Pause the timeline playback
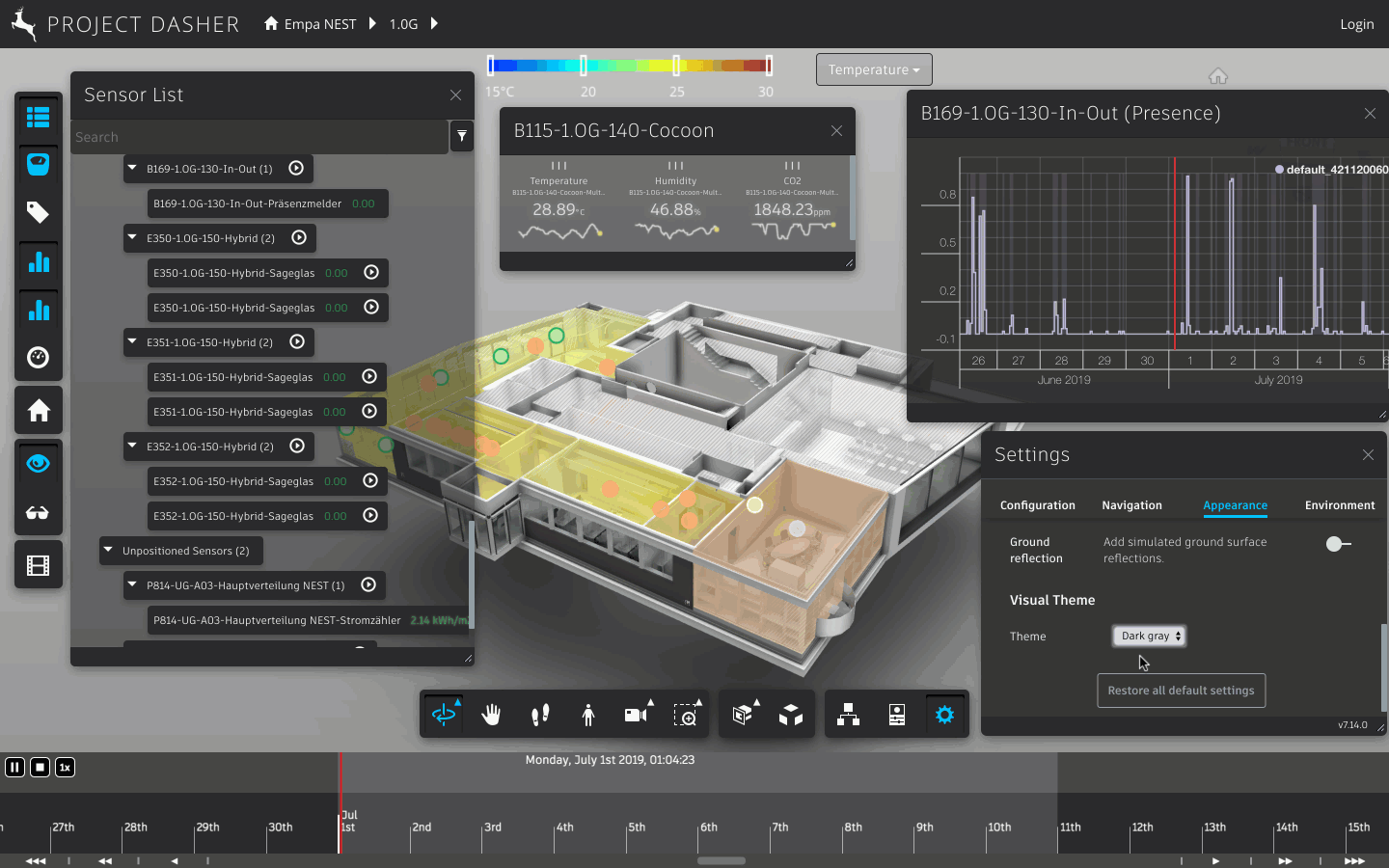Viewport: 1389px width, 868px height. pos(15,767)
